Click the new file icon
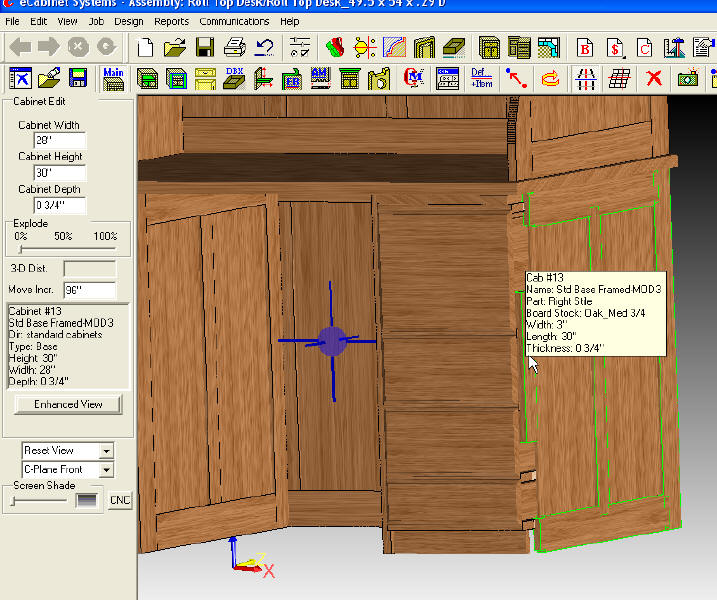The height and width of the screenshot is (600, 717). (146, 46)
